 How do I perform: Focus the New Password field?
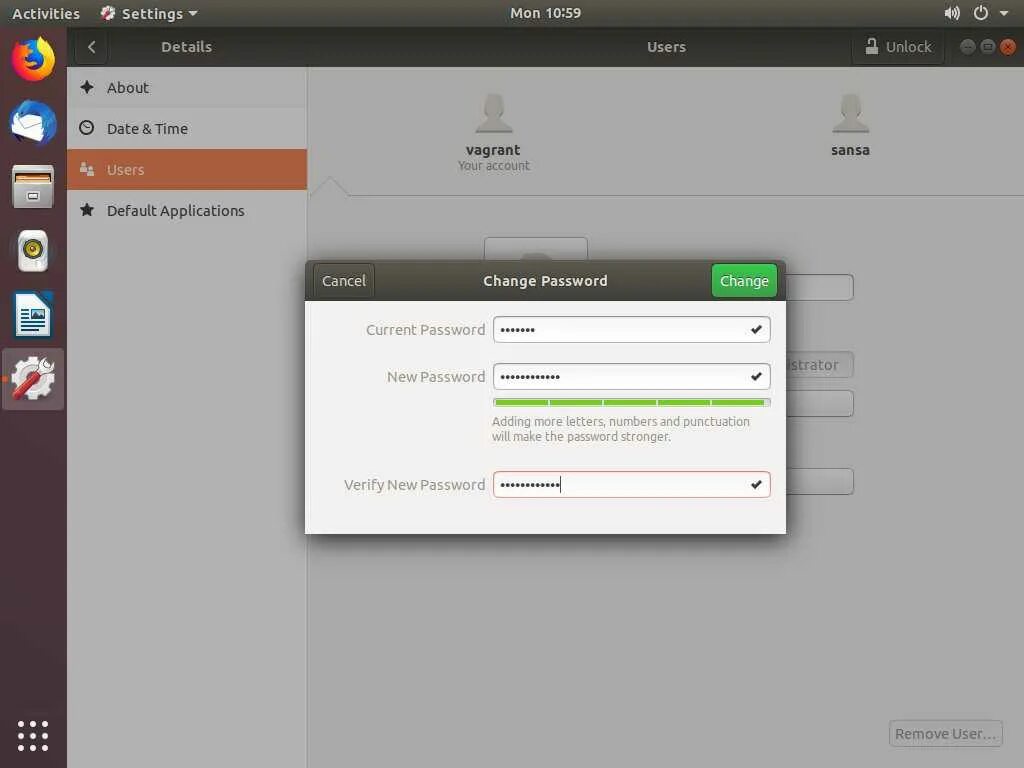tap(632, 377)
